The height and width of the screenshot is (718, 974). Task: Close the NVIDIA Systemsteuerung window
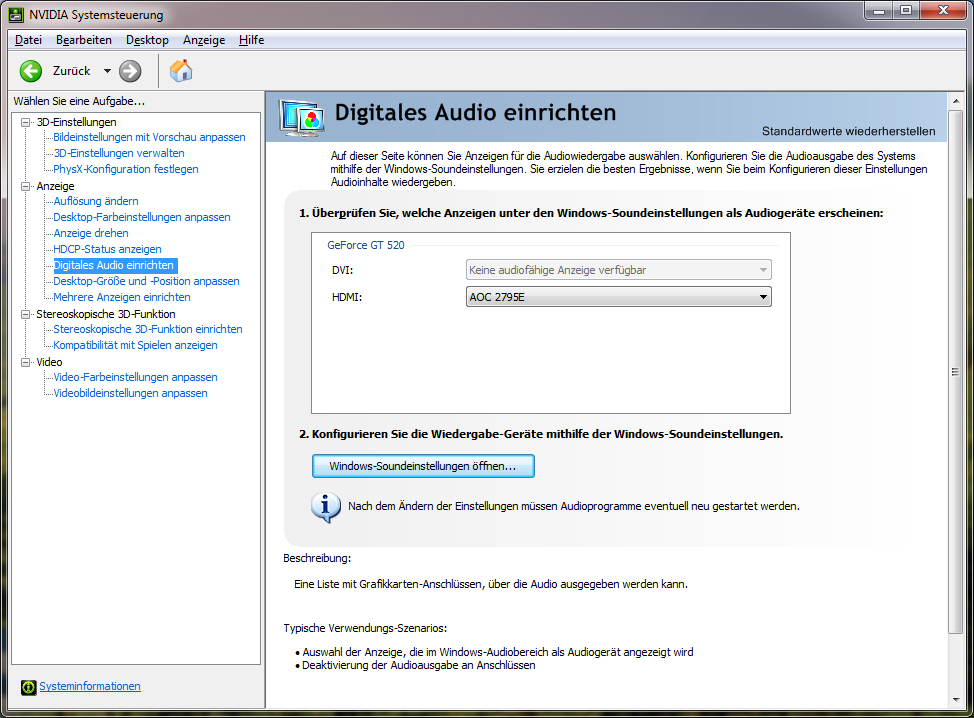[x=943, y=11]
